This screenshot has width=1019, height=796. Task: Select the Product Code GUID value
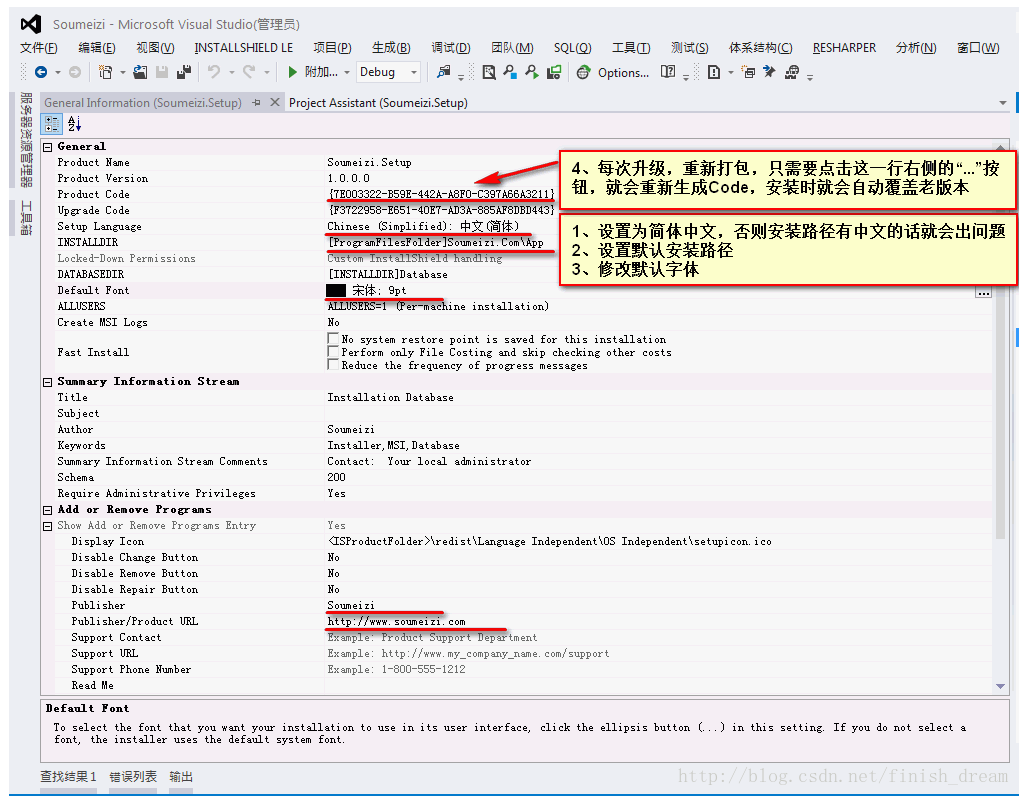pos(442,194)
